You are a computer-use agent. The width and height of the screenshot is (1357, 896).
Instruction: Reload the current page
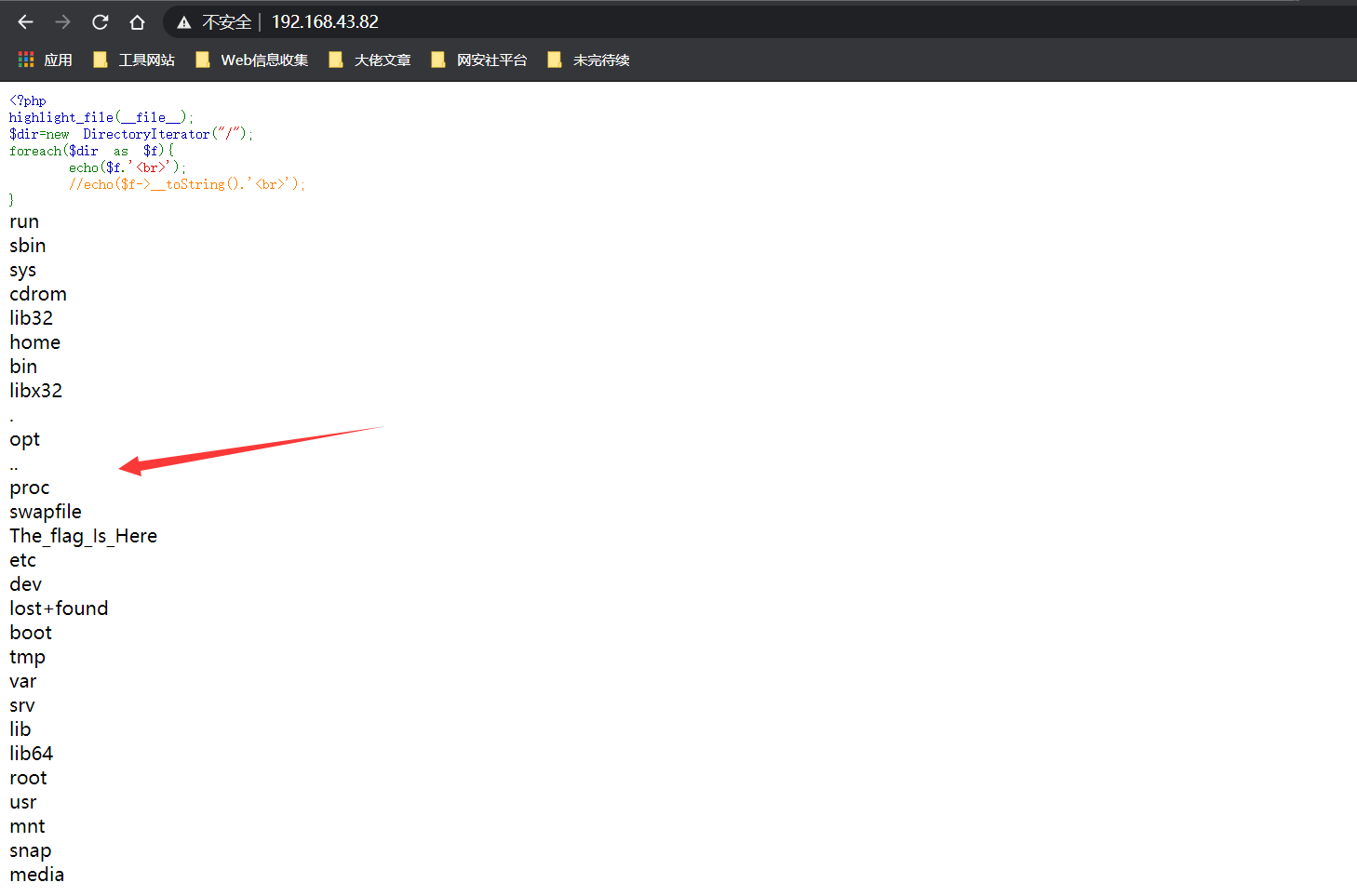(101, 22)
